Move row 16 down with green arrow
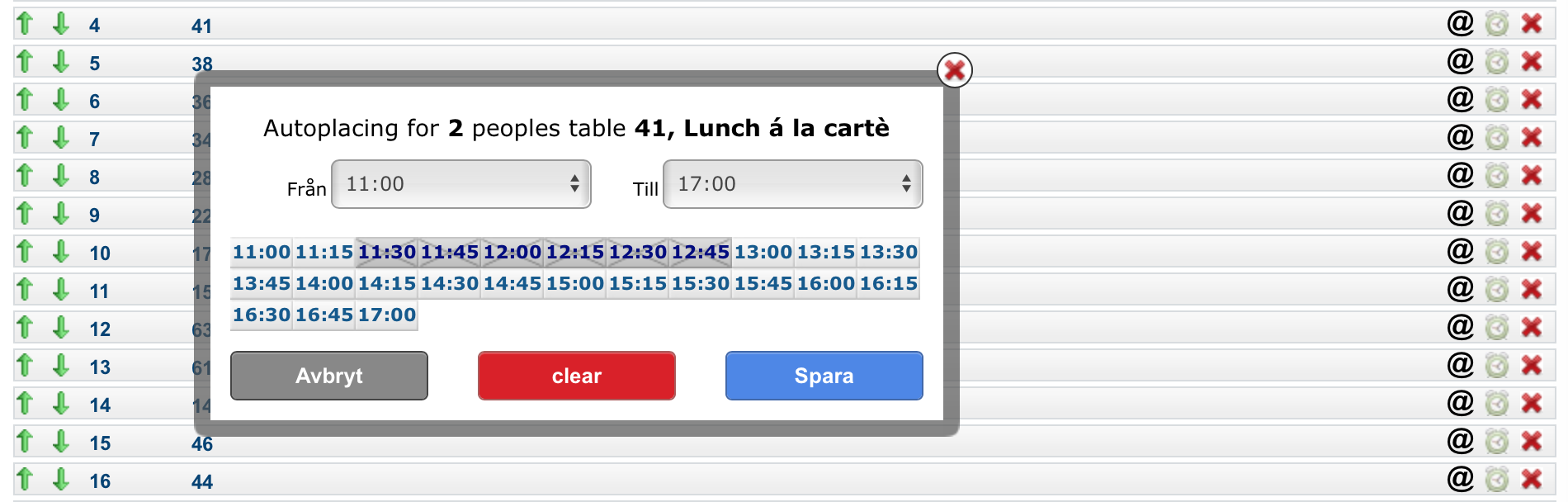The height and width of the screenshot is (502, 1568). click(61, 479)
